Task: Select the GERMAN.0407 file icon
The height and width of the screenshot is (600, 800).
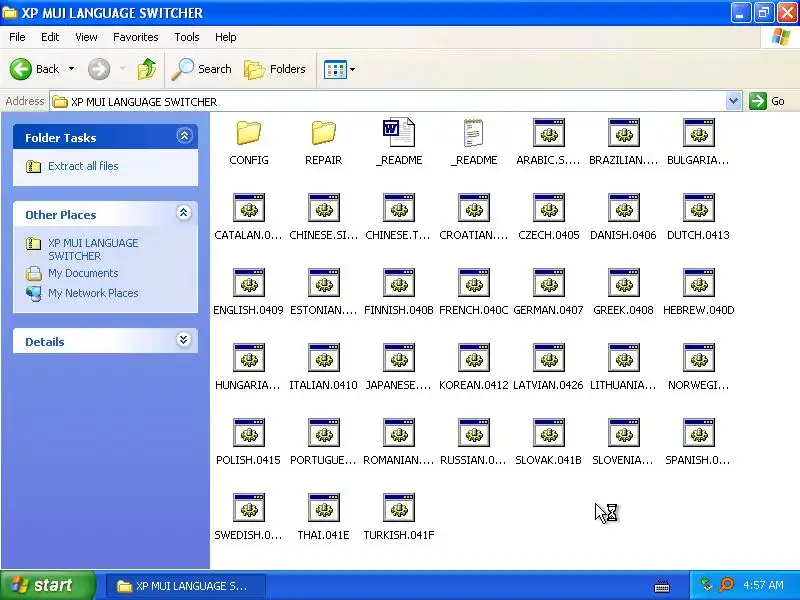Action: click(548, 283)
